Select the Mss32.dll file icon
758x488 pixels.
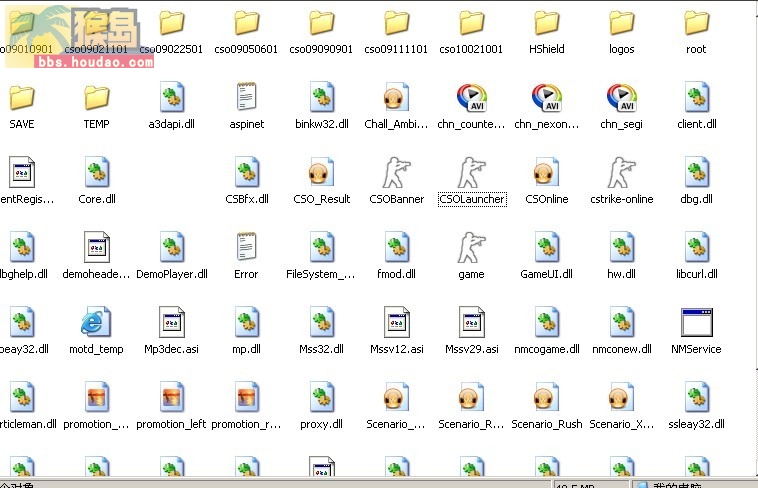tap(321, 323)
